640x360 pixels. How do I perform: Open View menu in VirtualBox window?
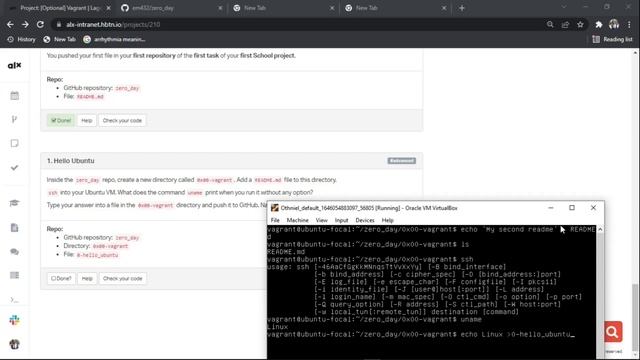point(322,220)
